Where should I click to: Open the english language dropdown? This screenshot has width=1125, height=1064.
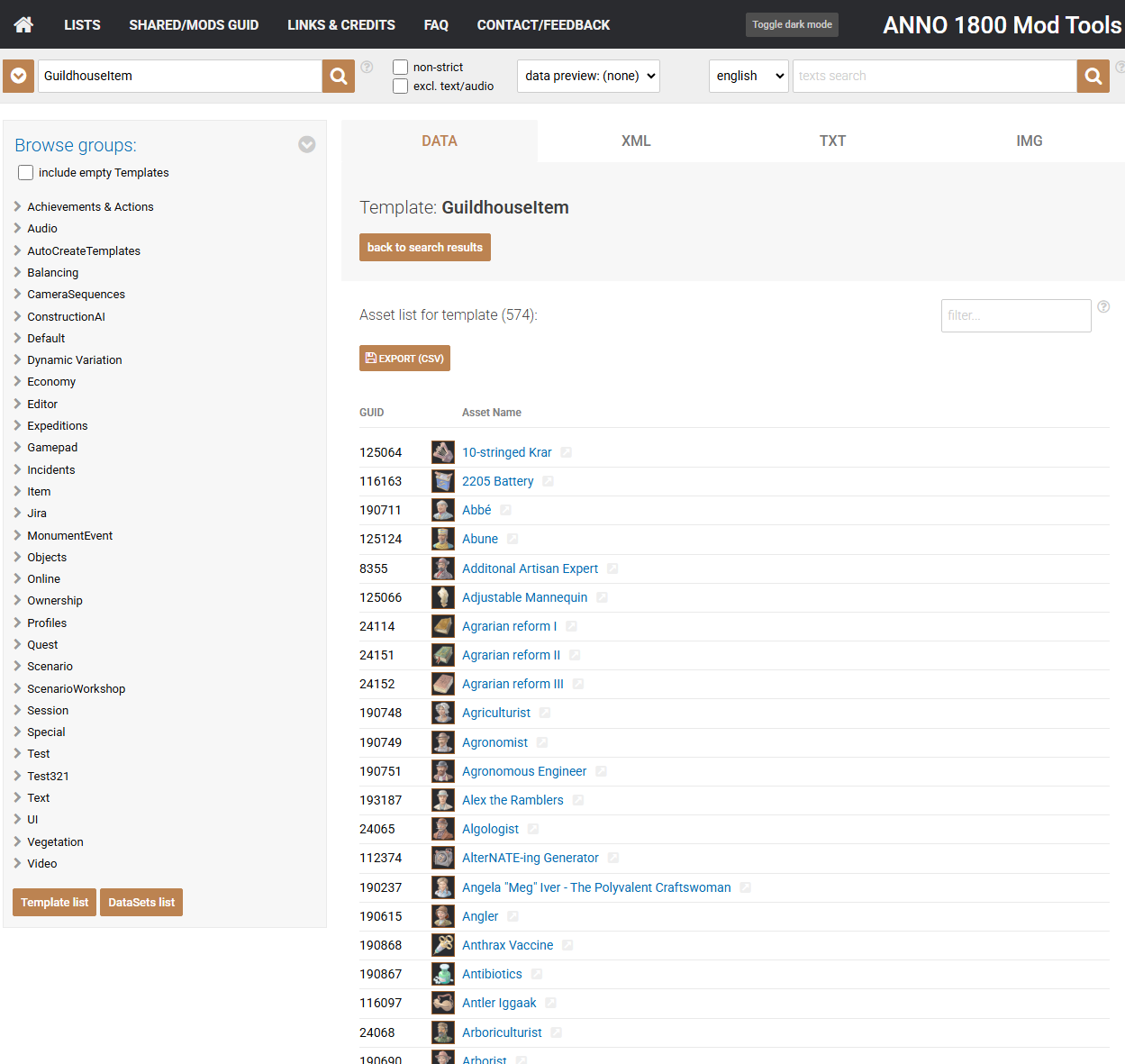pos(748,77)
